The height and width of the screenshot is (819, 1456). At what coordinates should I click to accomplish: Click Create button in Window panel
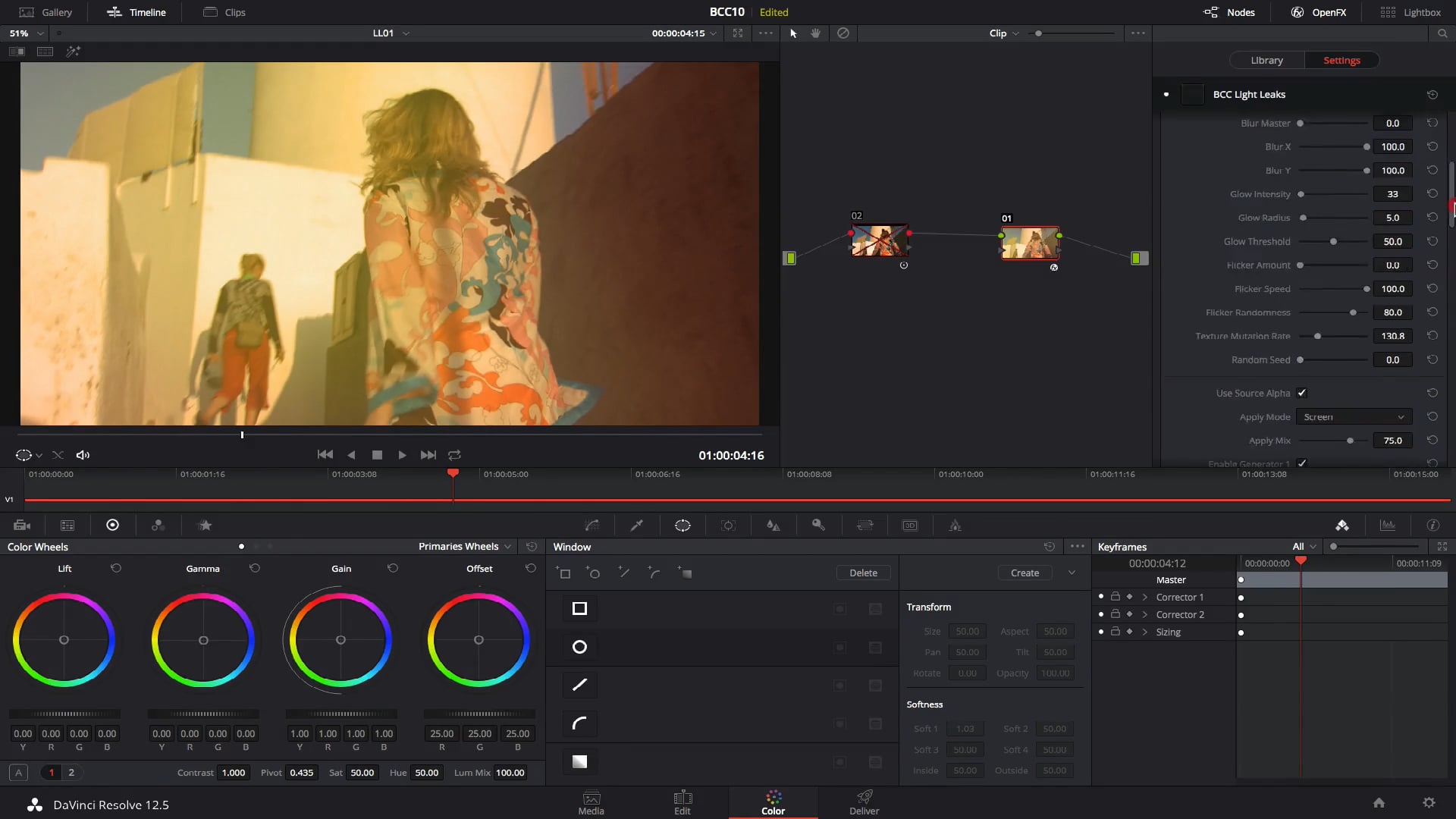point(1025,572)
